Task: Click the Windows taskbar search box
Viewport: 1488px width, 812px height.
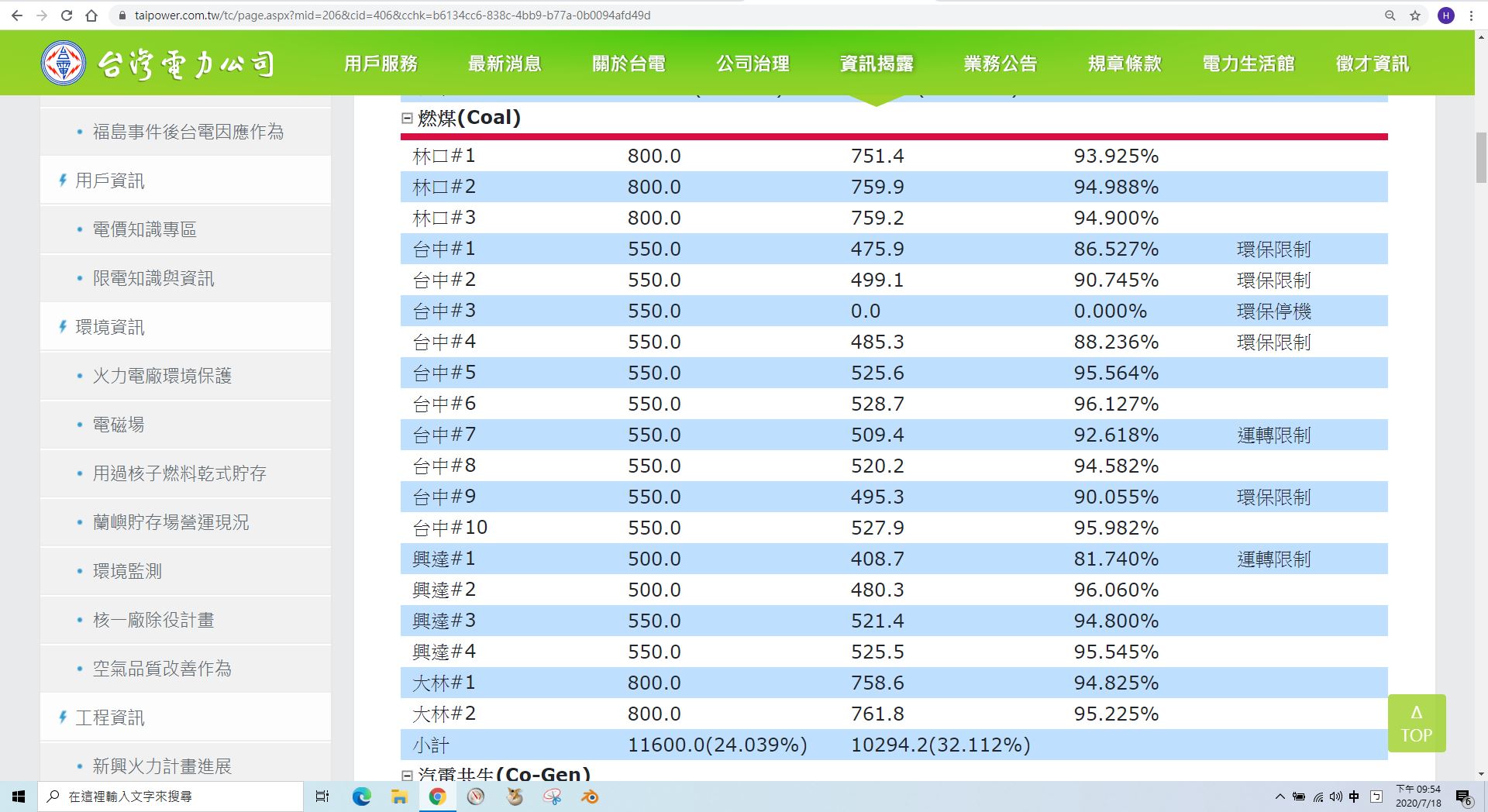Action: [x=170, y=797]
